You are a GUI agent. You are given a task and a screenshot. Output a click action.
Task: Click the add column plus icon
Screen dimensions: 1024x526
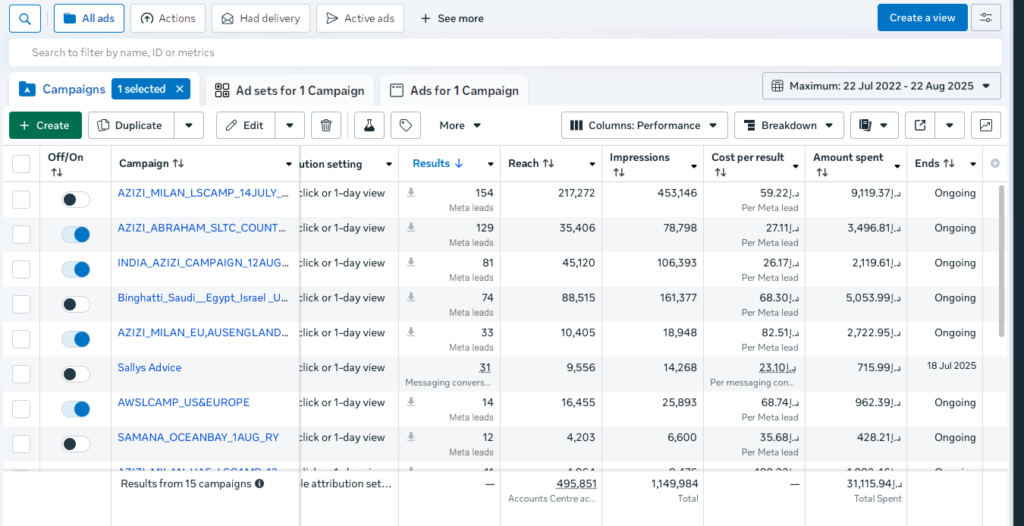(994, 163)
